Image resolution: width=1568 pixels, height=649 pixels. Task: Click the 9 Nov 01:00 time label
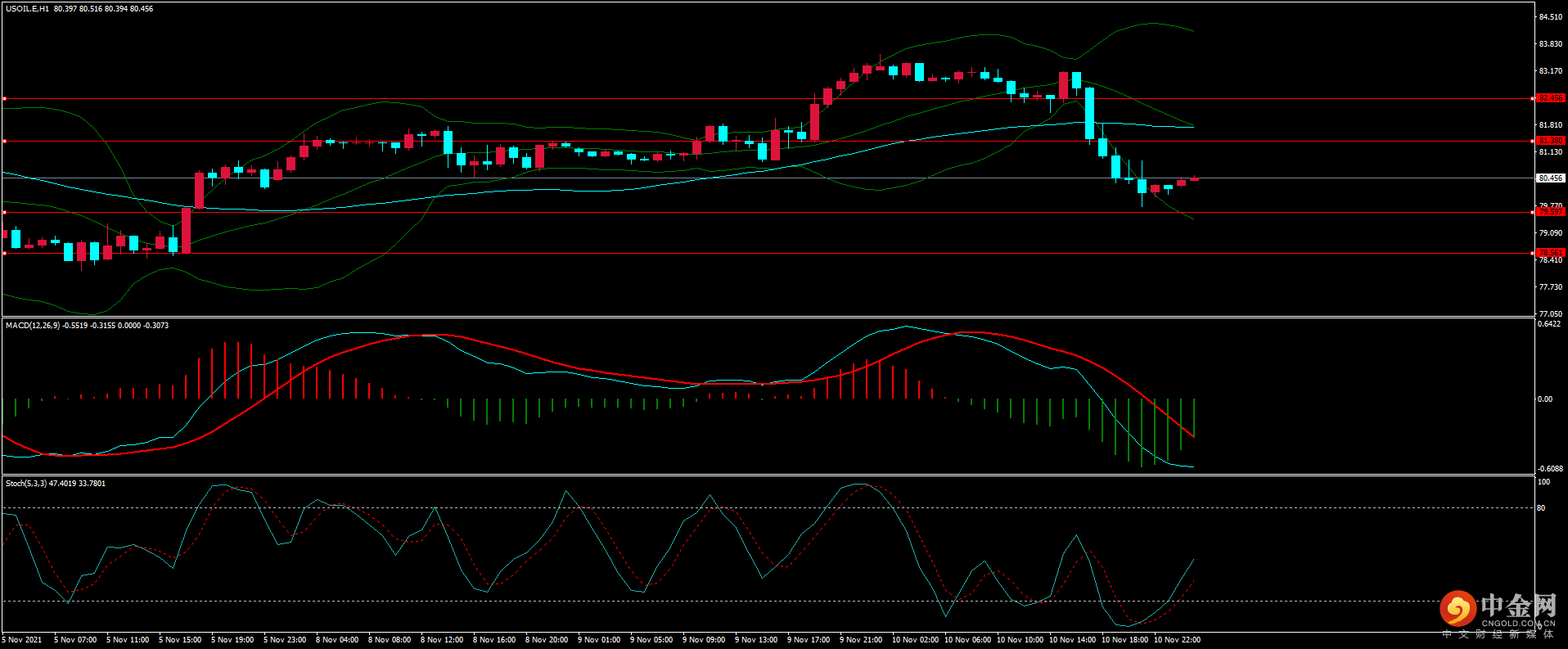point(599,640)
